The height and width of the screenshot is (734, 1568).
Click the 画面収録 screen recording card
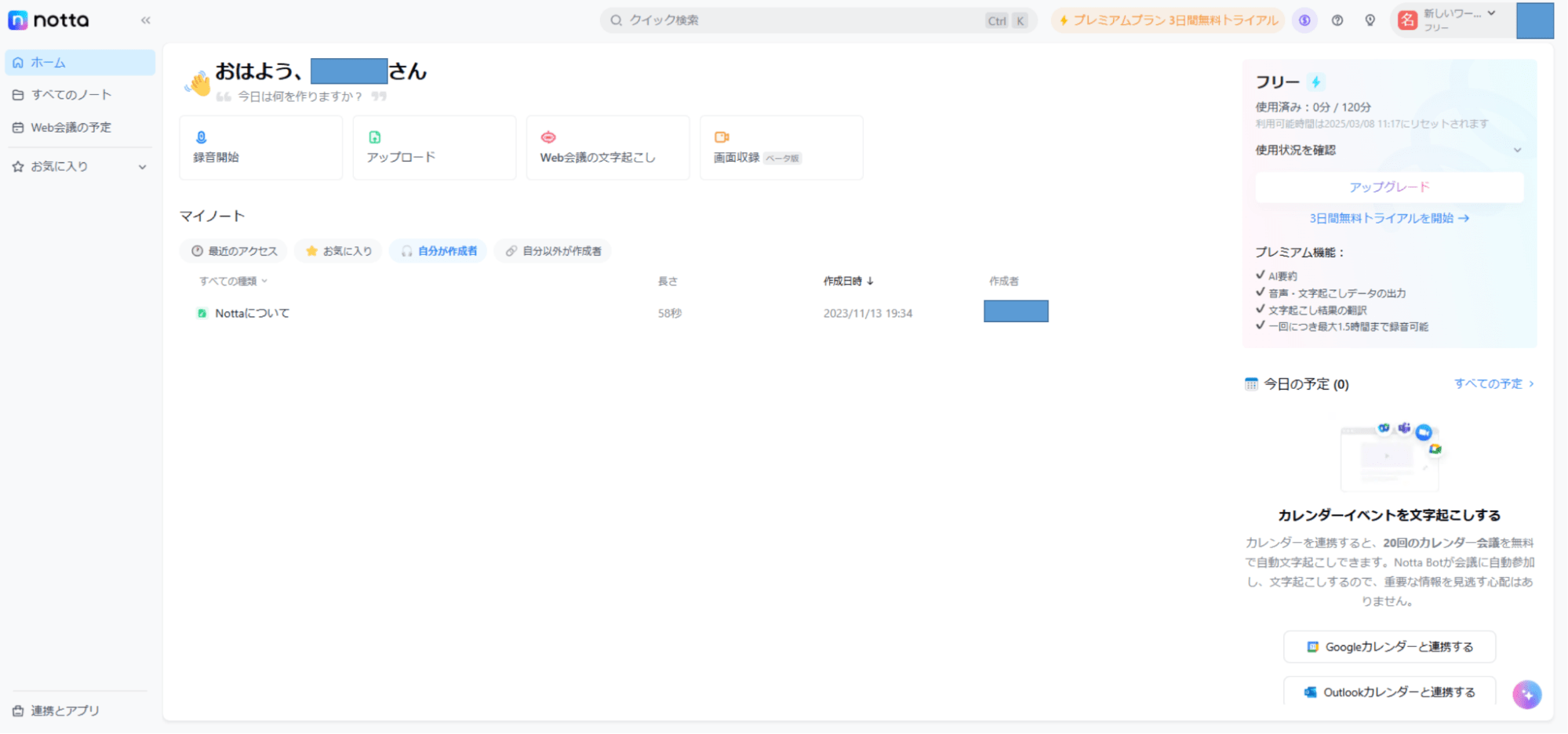[781, 147]
